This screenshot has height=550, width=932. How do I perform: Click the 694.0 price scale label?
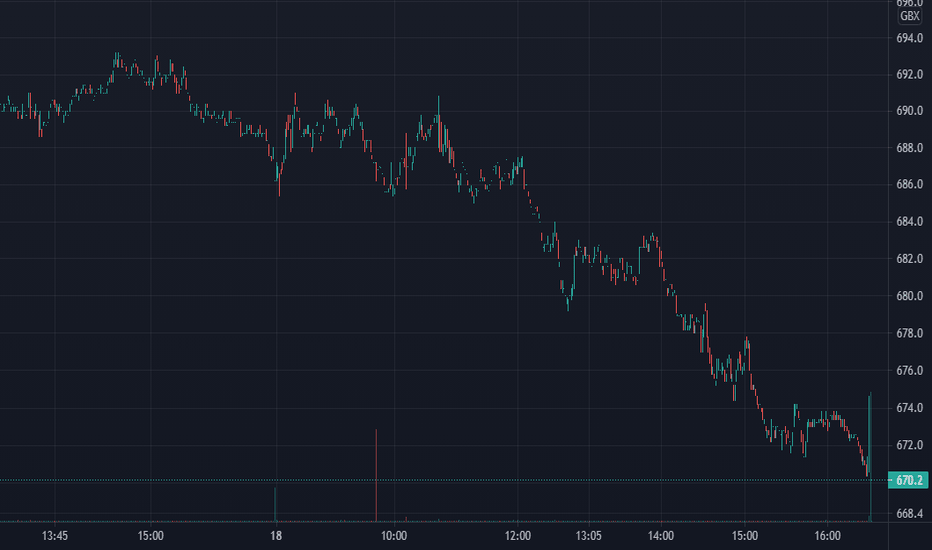tap(909, 38)
